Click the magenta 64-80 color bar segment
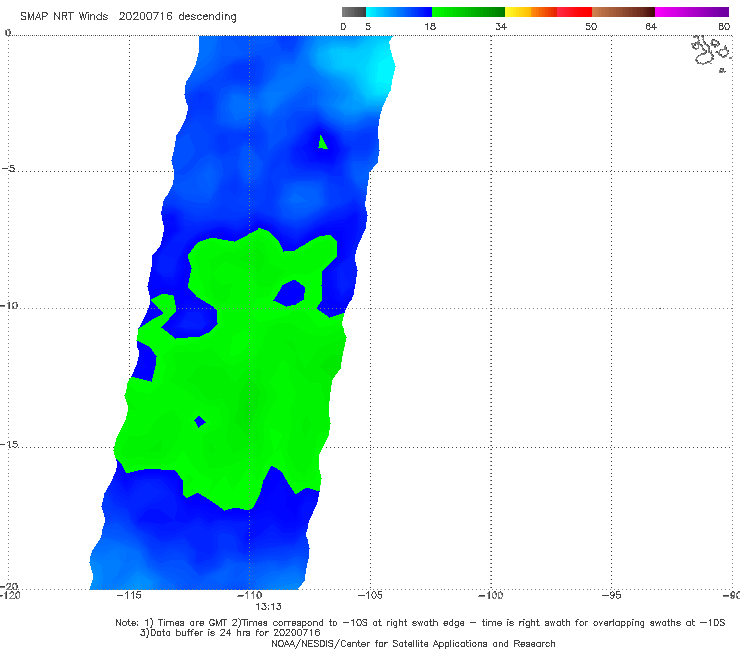This screenshot has height=650, width=740. tap(692, 12)
